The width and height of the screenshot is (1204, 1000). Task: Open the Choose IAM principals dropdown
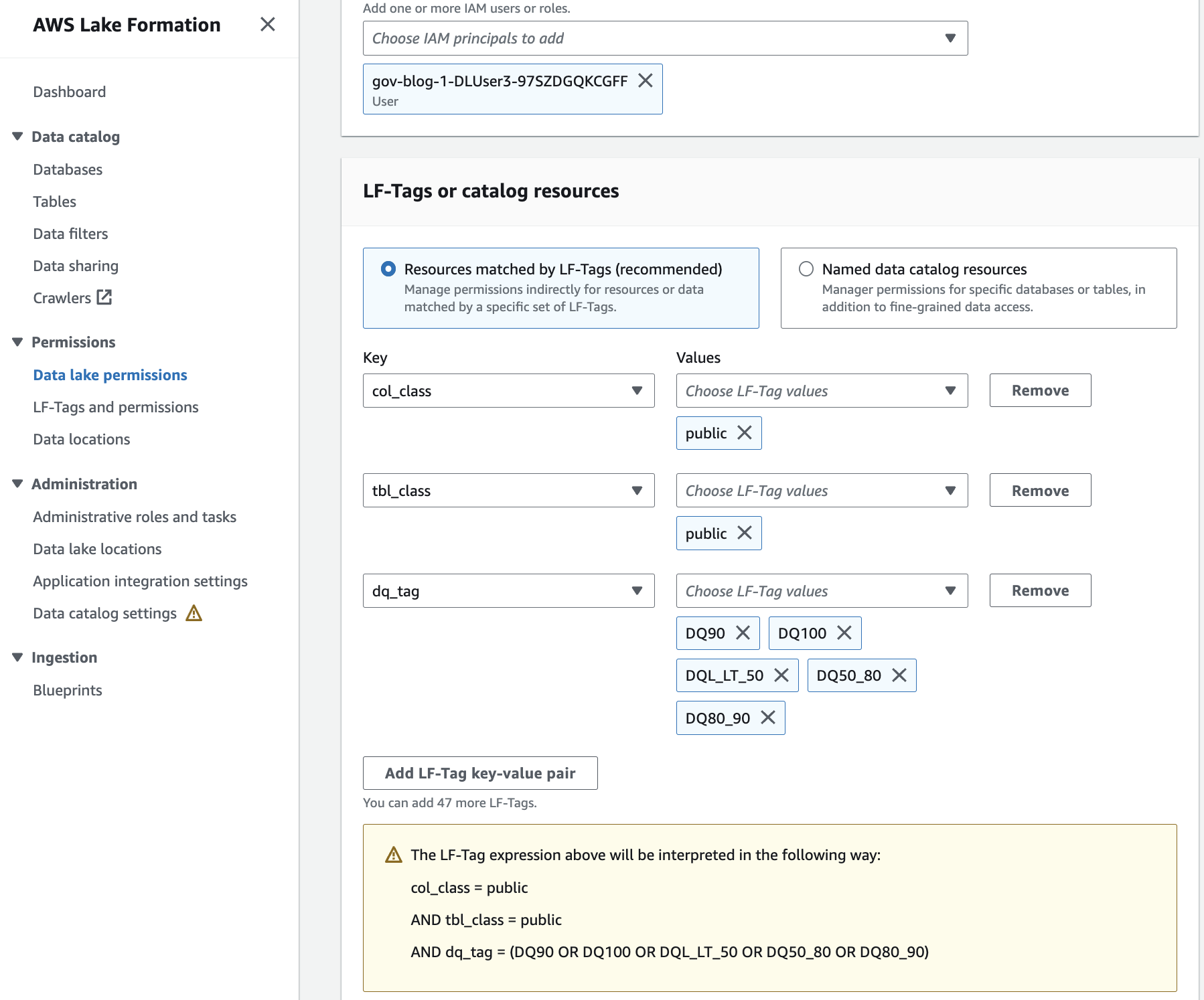click(665, 38)
